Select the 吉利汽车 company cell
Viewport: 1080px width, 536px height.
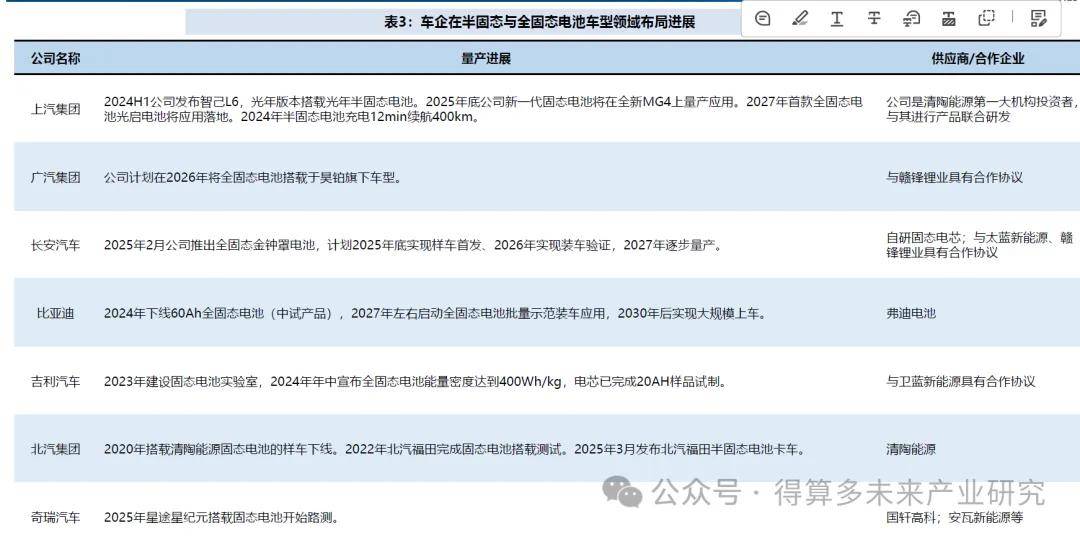tap(56, 381)
